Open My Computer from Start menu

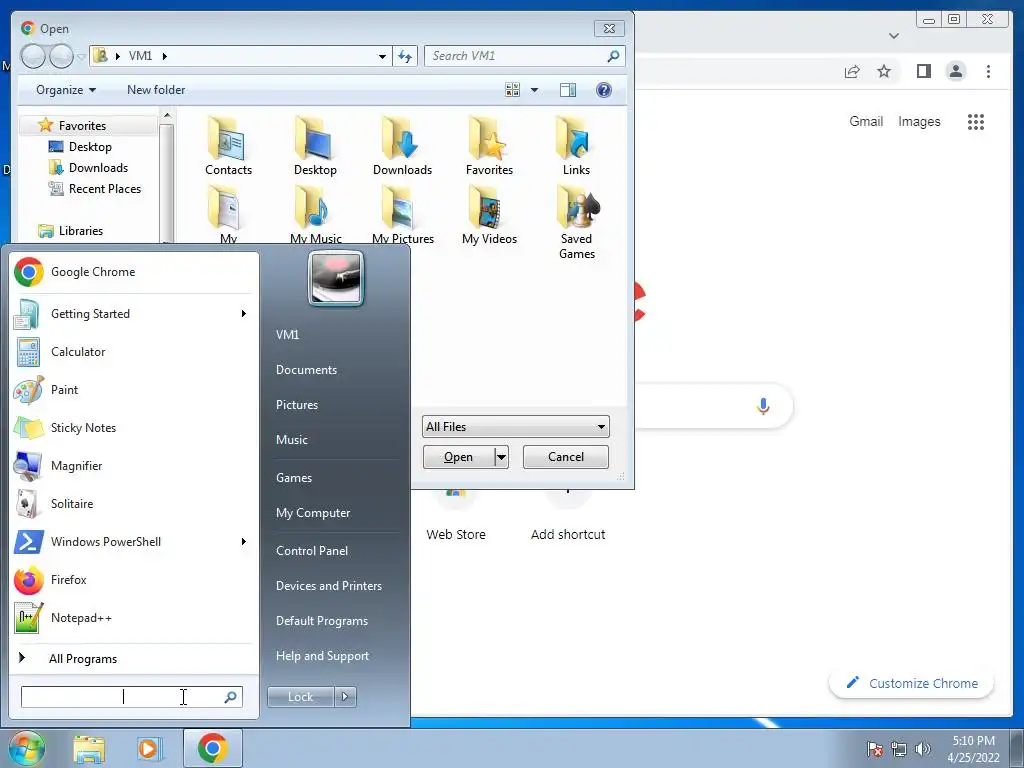click(x=313, y=513)
